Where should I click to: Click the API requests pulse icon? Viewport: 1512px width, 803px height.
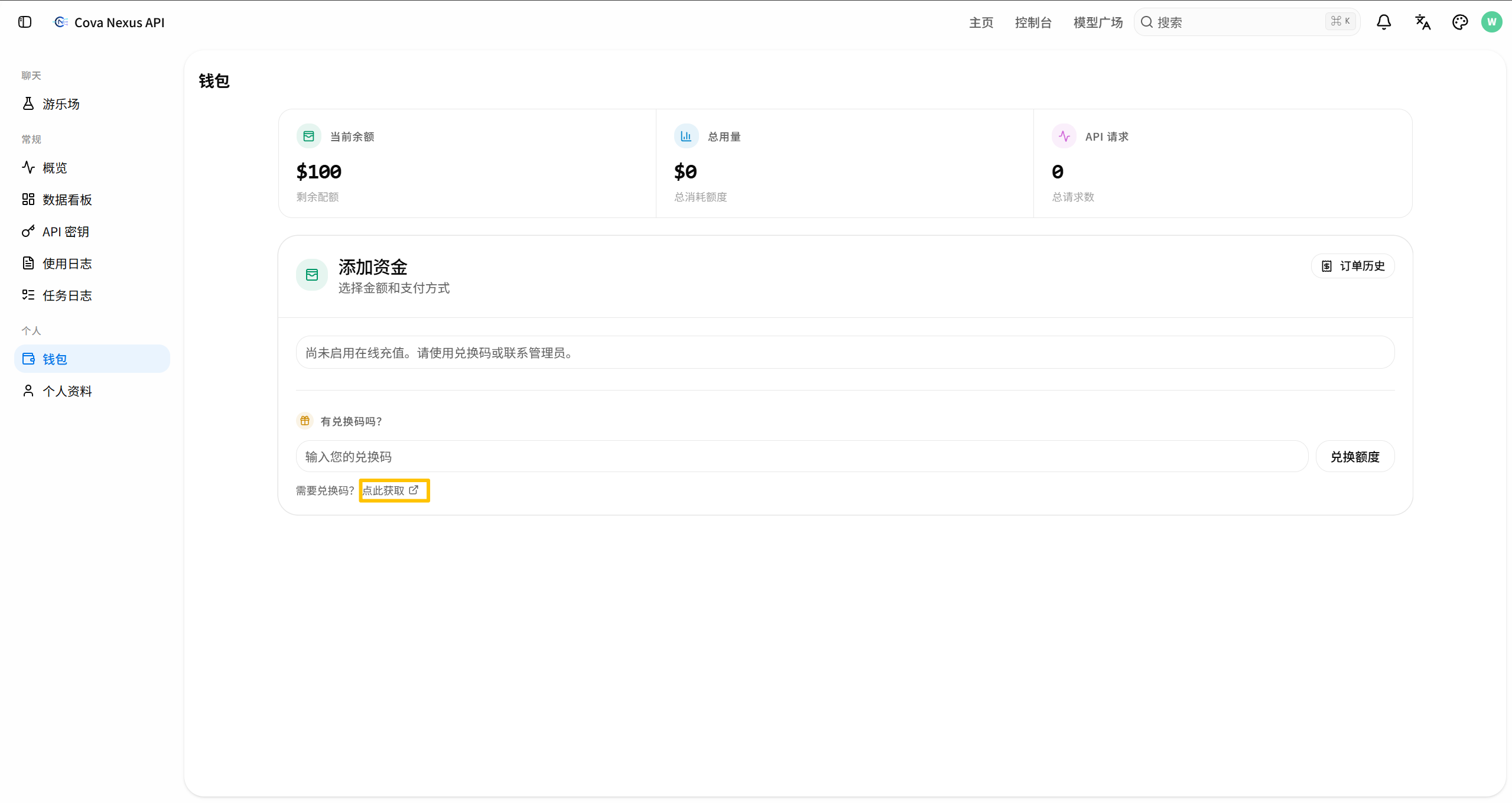(x=1064, y=136)
